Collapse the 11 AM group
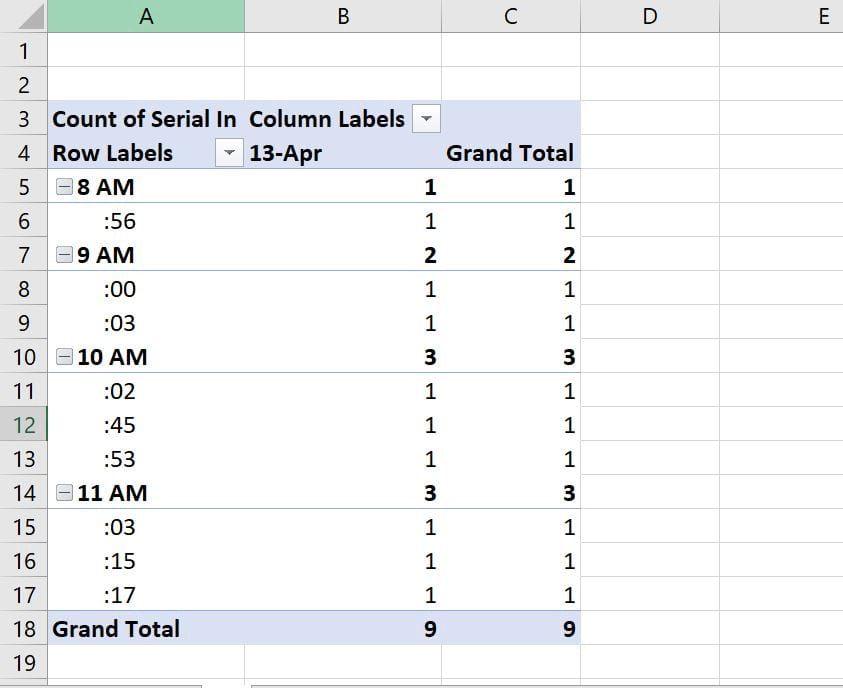The width and height of the screenshot is (843, 688). (64, 493)
